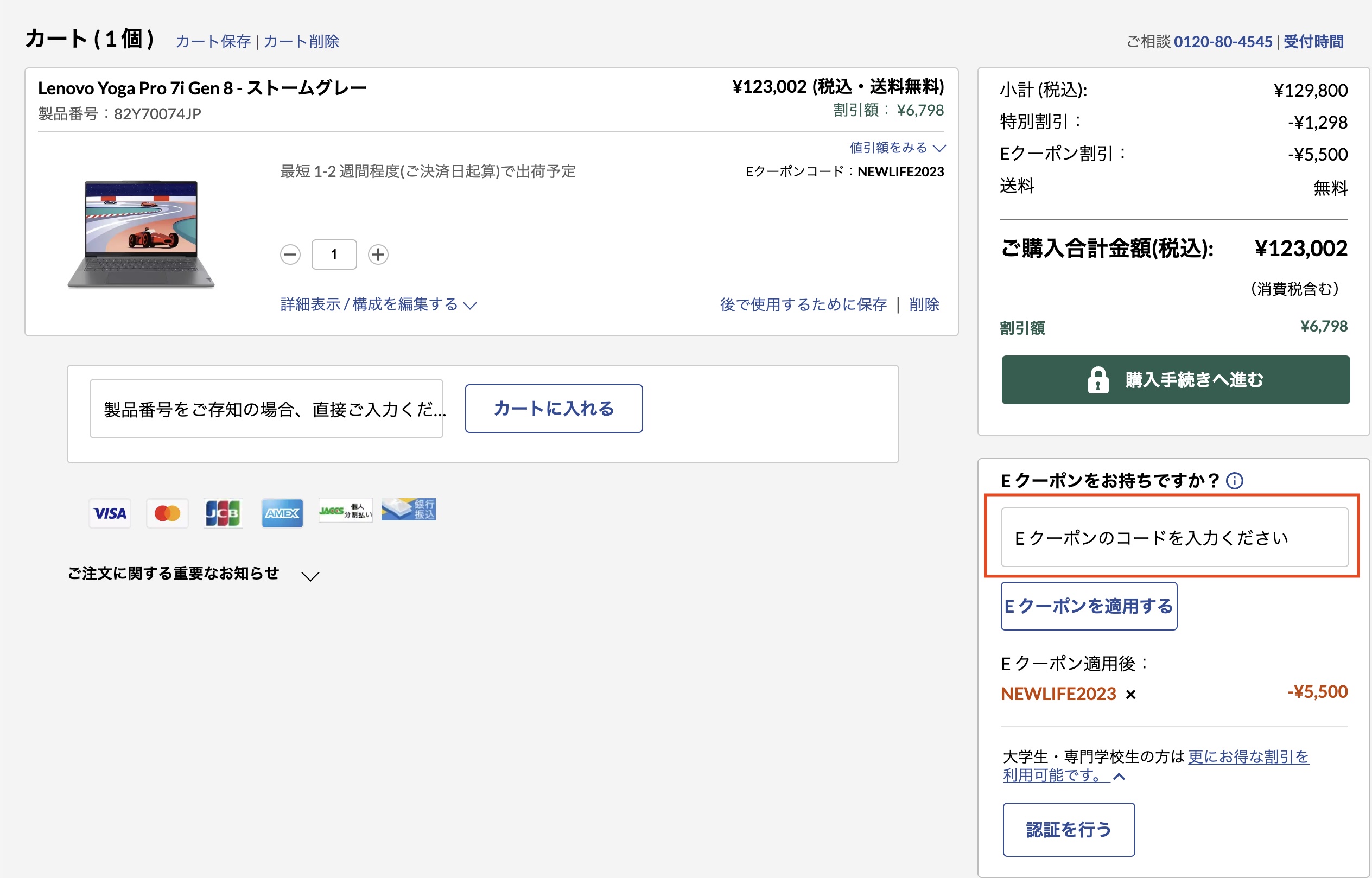The height and width of the screenshot is (878, 1372).
Task: Call link 0120-80-4545
Action: (1223, 41)
